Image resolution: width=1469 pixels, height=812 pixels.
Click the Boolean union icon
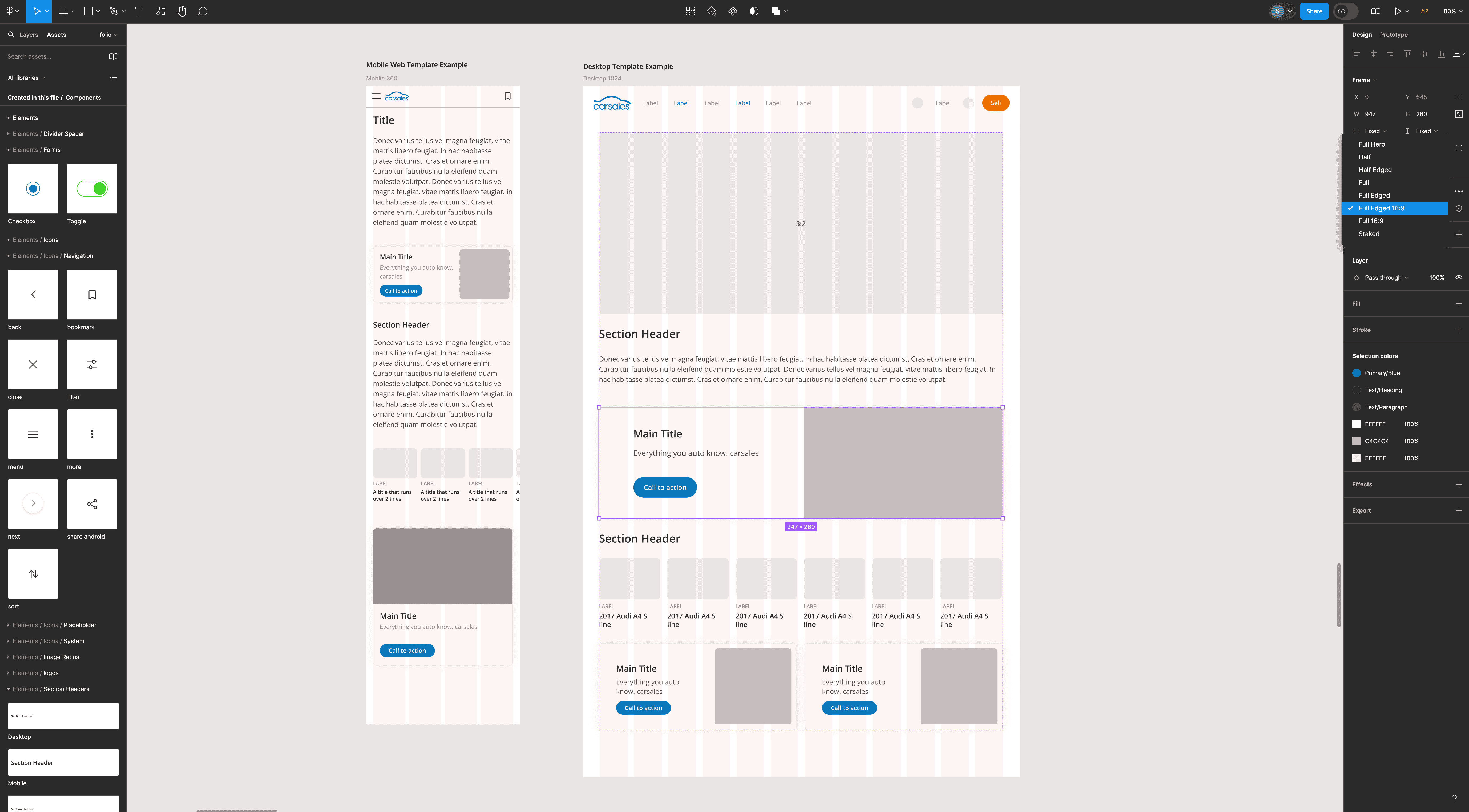click(x=776, y=11)
